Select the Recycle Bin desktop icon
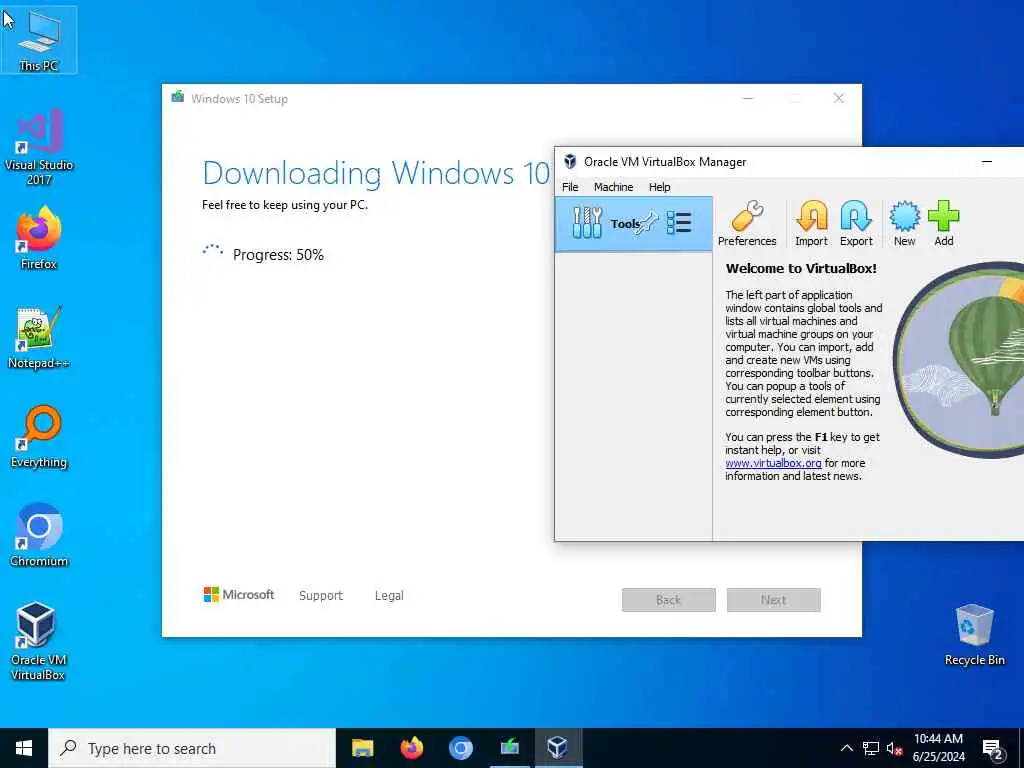This screenshot has height=768, width=1024. [974, 635]
